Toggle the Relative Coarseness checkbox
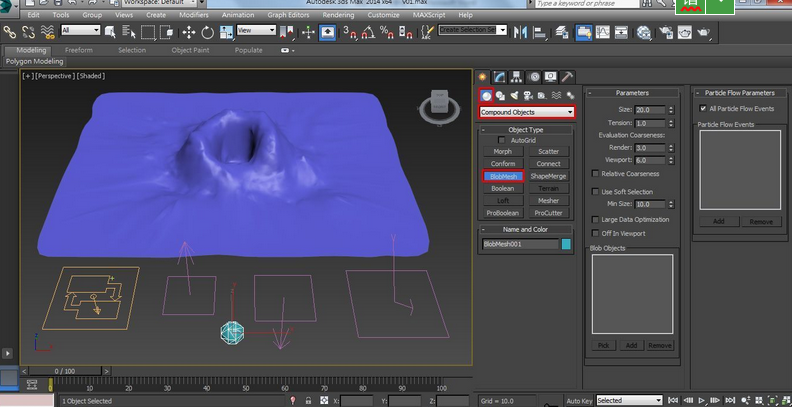Image resolution: width=792 pixels, height=407 pixels. point(594,173)
